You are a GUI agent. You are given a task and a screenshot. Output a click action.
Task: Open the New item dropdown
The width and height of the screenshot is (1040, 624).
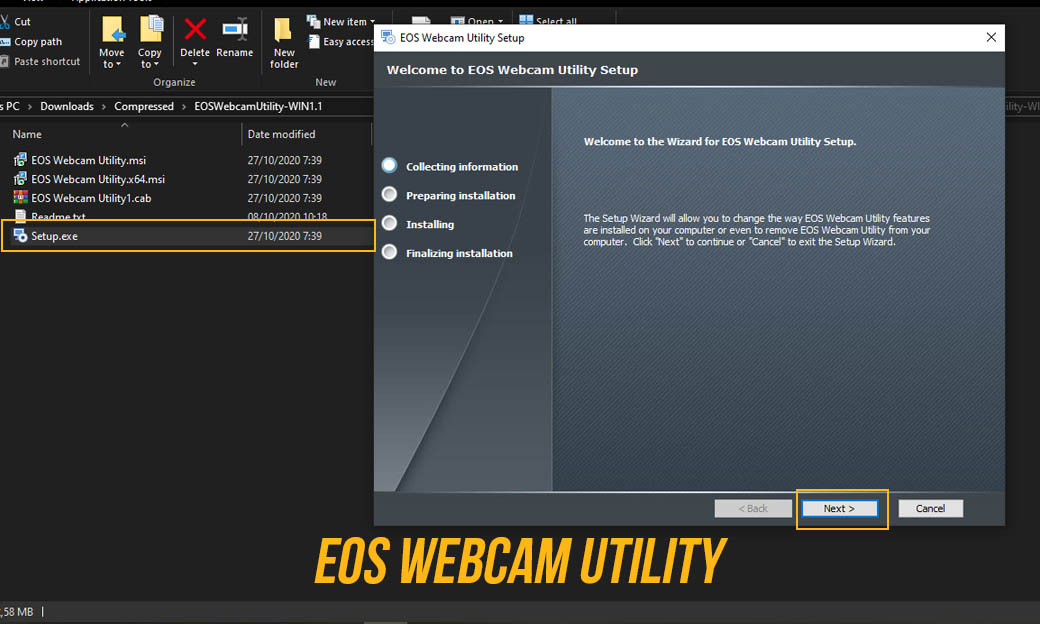tap(345, 20)
